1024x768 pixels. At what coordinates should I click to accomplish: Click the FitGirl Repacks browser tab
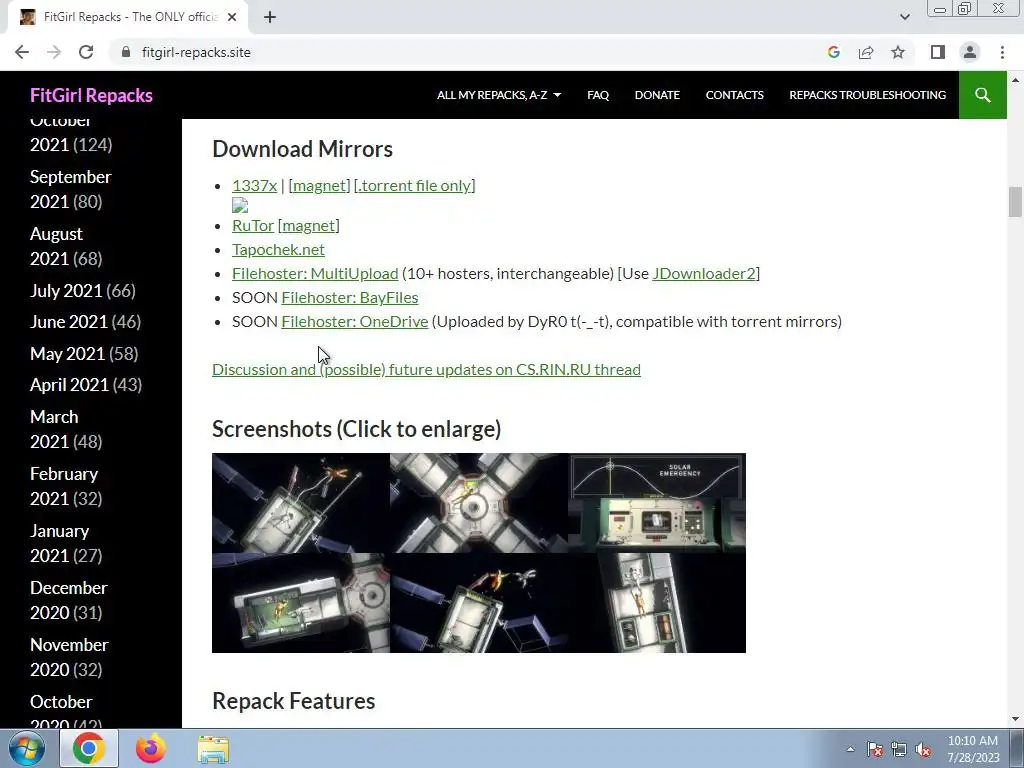tap(127, 17)
